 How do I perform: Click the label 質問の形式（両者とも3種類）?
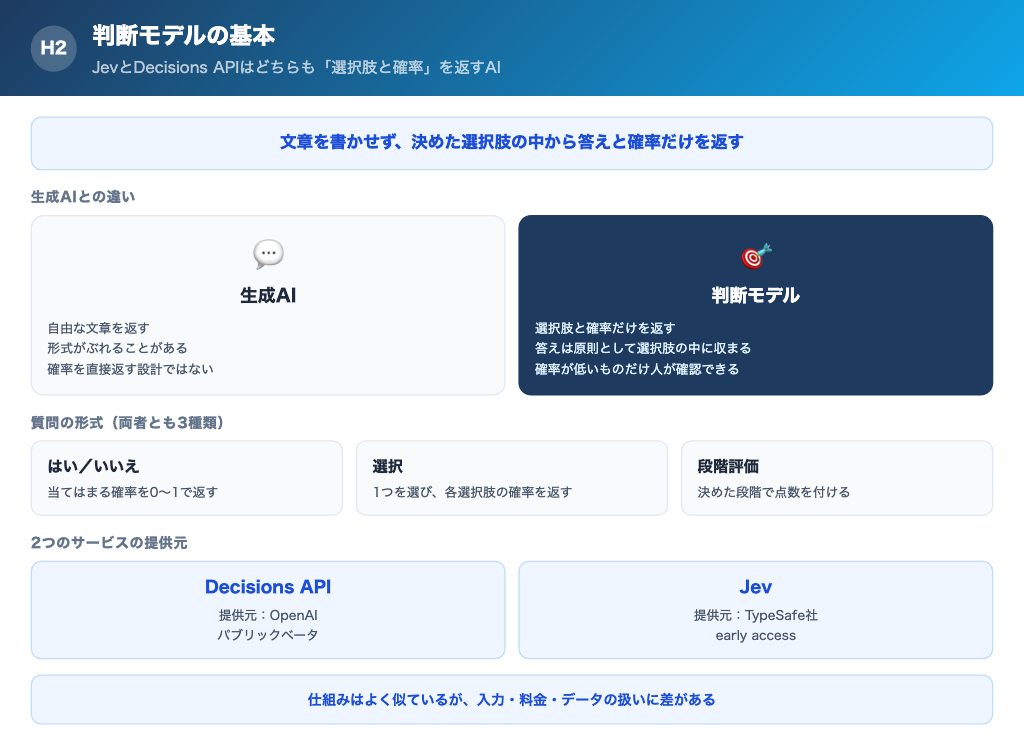[x=127, y=423]
